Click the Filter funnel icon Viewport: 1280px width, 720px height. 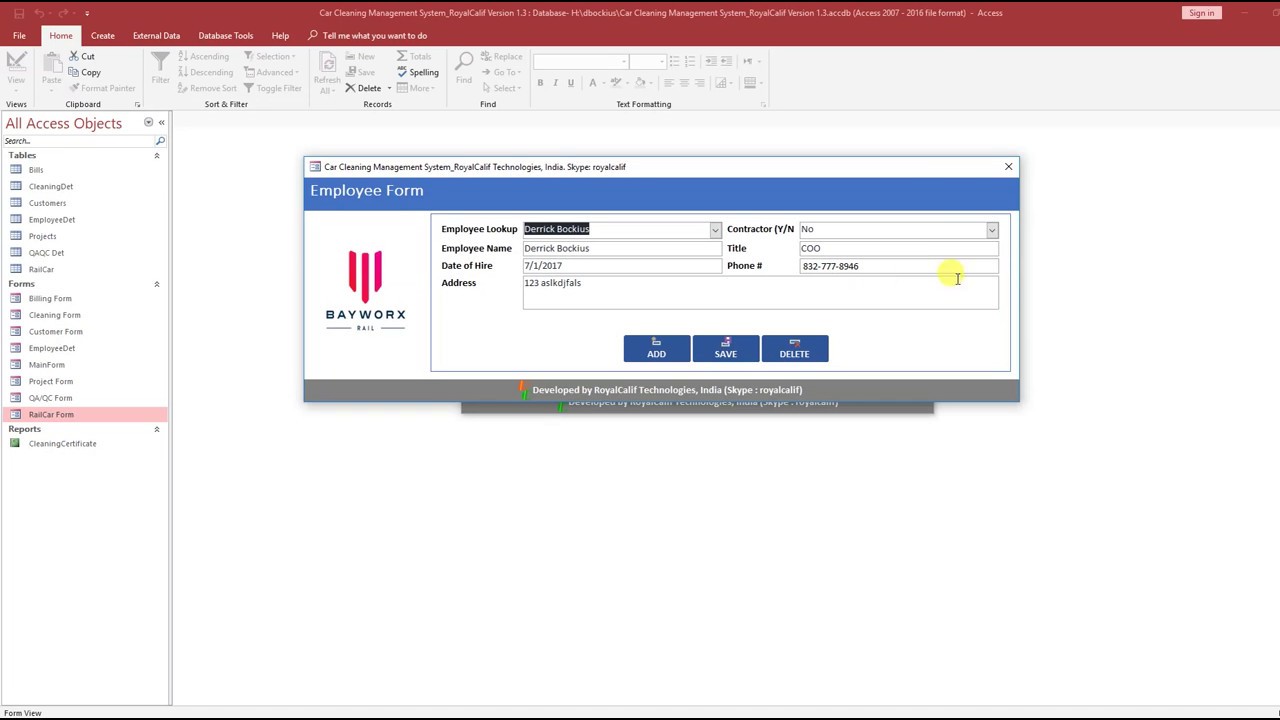pos(160,63)
